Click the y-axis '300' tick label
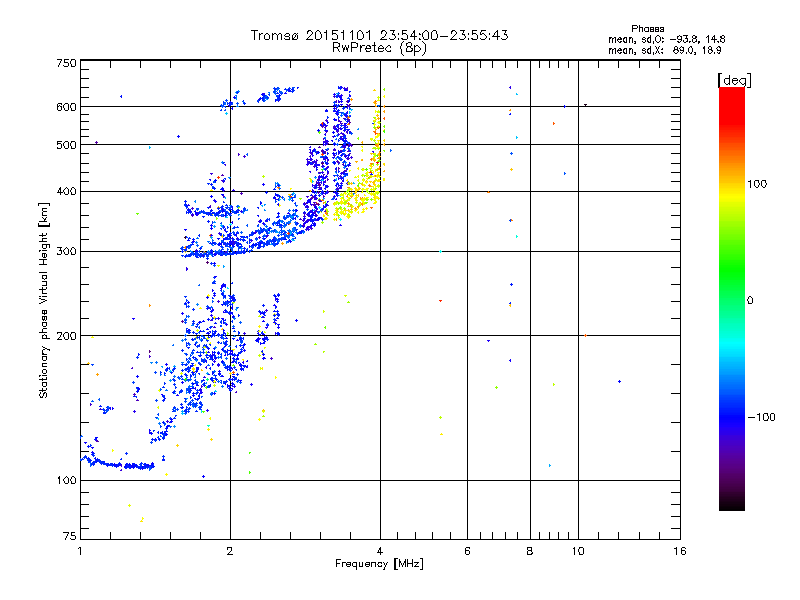The image size is (800, 600). (x=66, y=252)
